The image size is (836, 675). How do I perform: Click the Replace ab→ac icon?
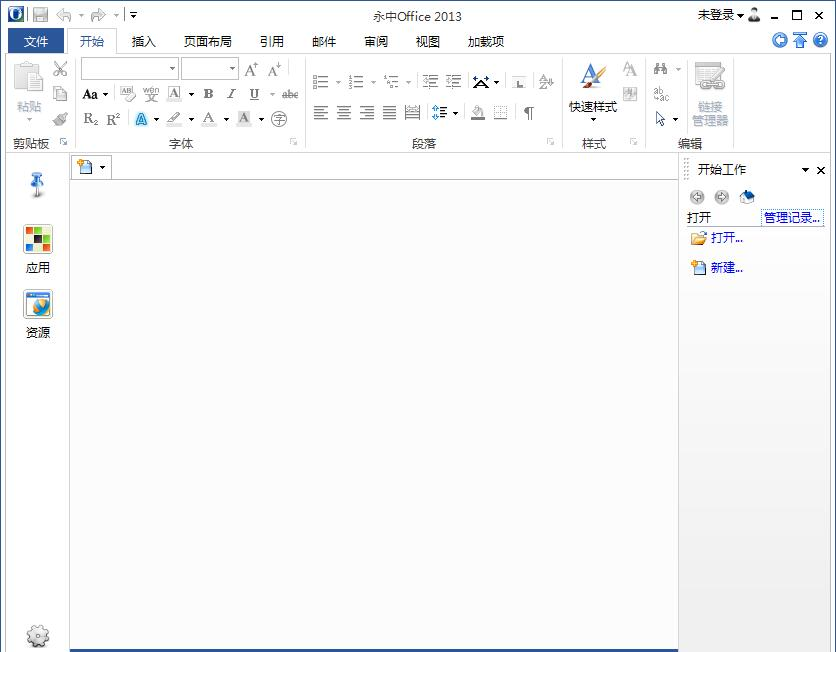(x=661, y=94)
